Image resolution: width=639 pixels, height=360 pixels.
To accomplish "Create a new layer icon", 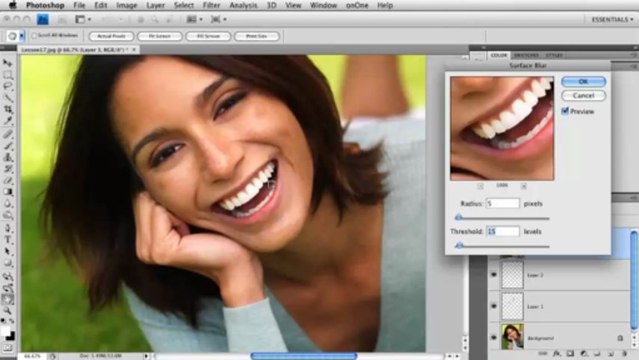I will 611,353.
